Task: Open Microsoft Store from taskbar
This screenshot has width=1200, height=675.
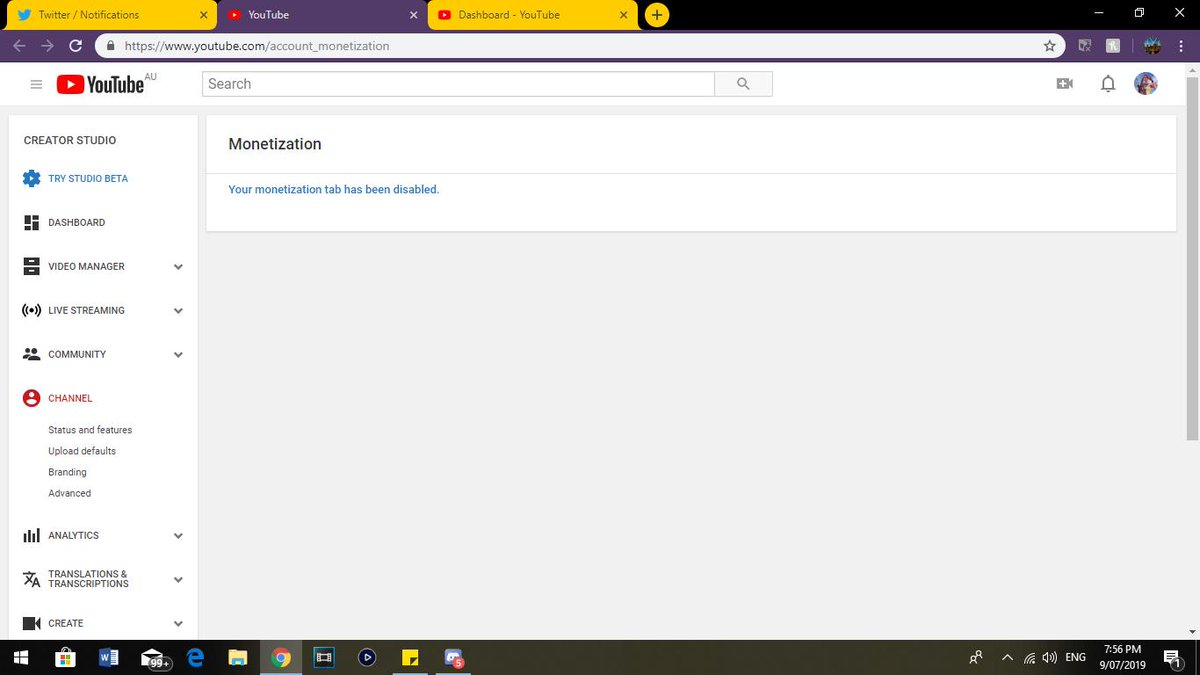Action: (x=65, y=657)
